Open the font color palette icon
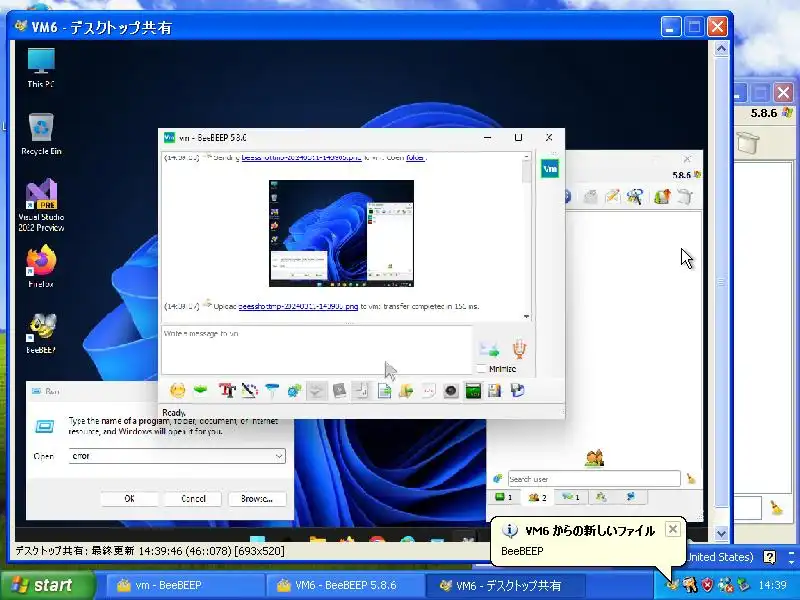800x600 pixels. [x=249, y=391]
